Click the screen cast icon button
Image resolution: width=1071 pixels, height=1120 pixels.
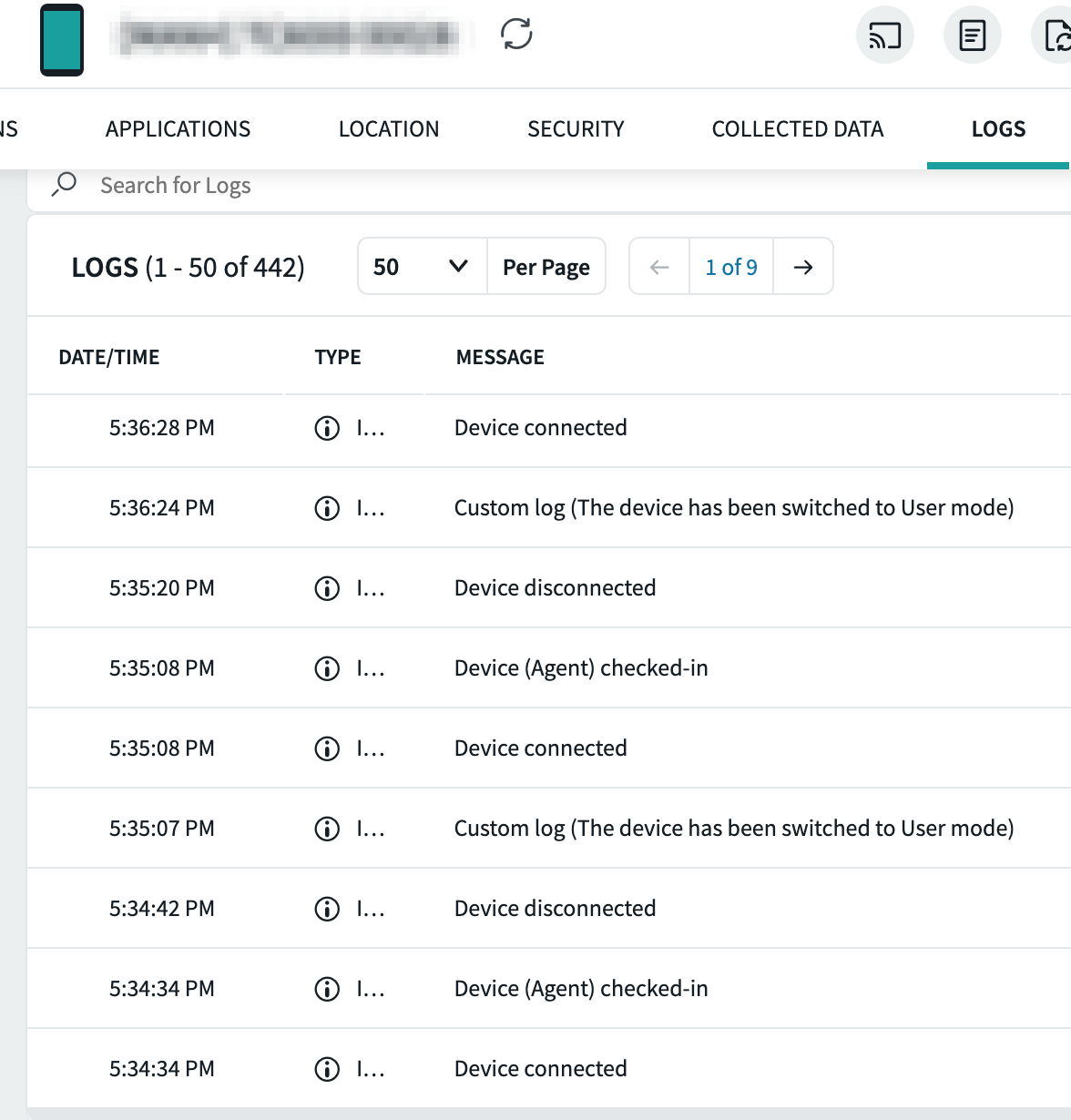click(884, 36)
